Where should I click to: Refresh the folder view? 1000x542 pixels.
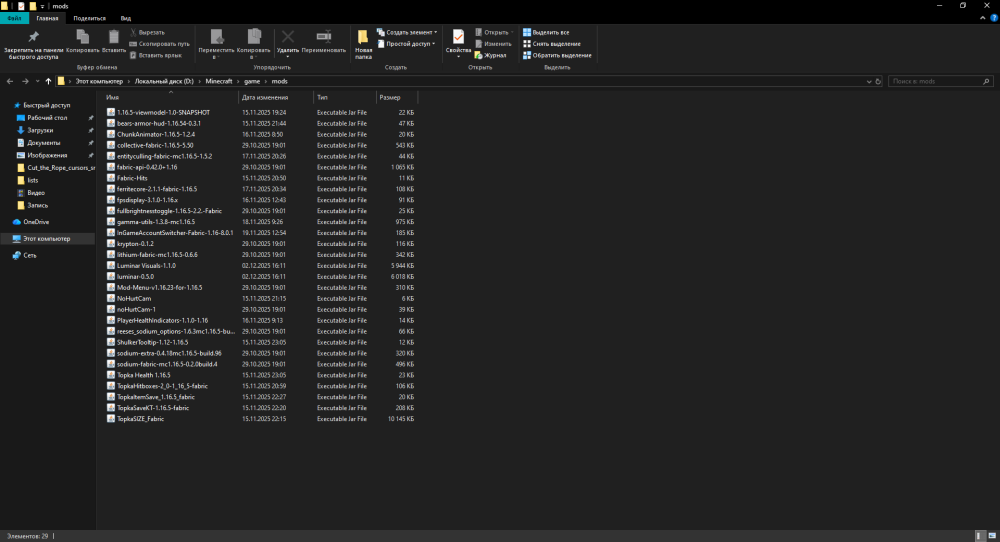[878, 82]
